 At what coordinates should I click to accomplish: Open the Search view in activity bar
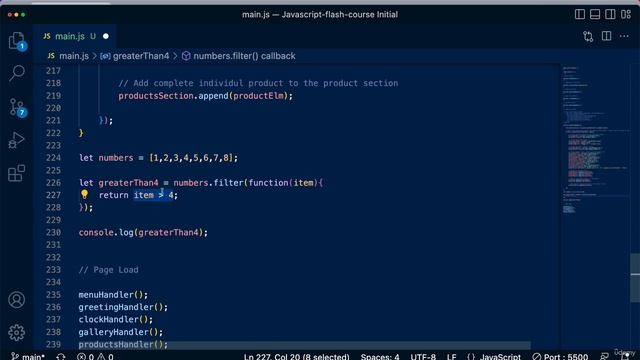[x=17, y=73]
